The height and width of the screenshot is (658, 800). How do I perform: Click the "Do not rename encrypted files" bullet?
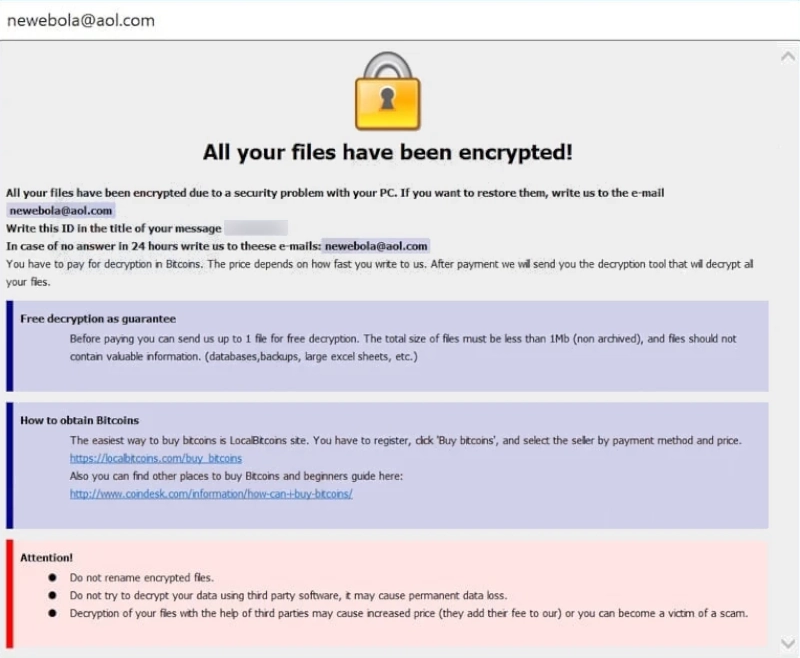coord(141,577)
